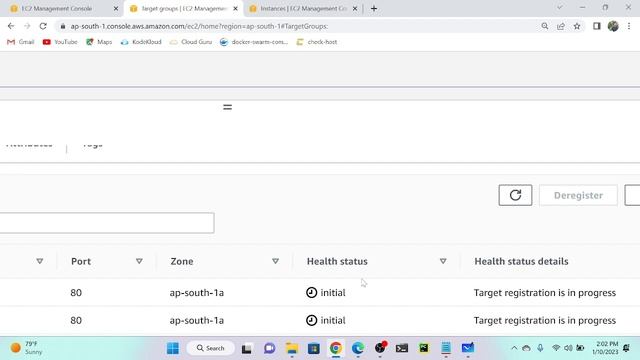Open the volume tray icon
This screenshot has width=640, height=360.
point(568,348)
